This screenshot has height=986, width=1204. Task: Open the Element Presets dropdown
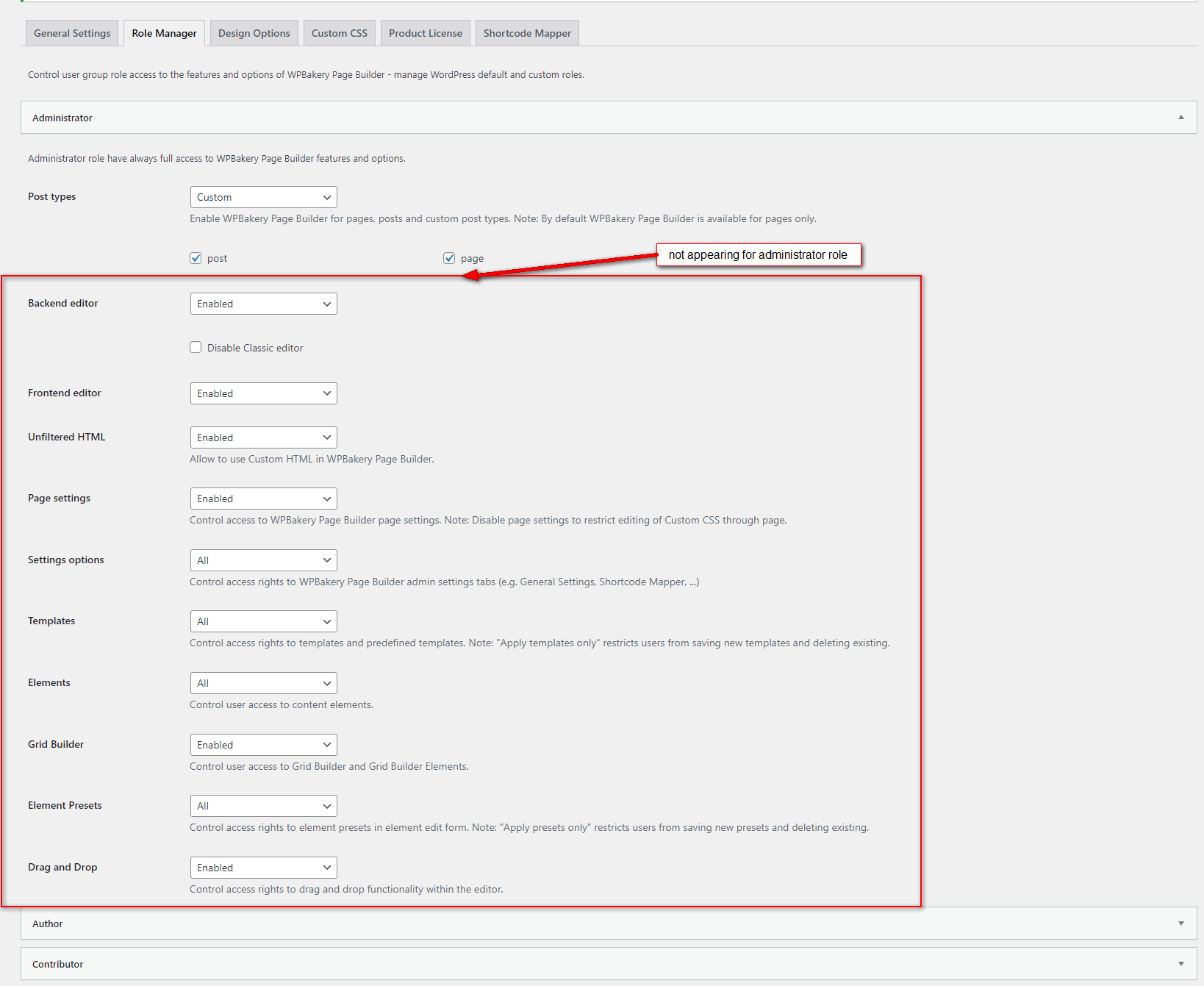pyautogui.click(x=264, y=806)
